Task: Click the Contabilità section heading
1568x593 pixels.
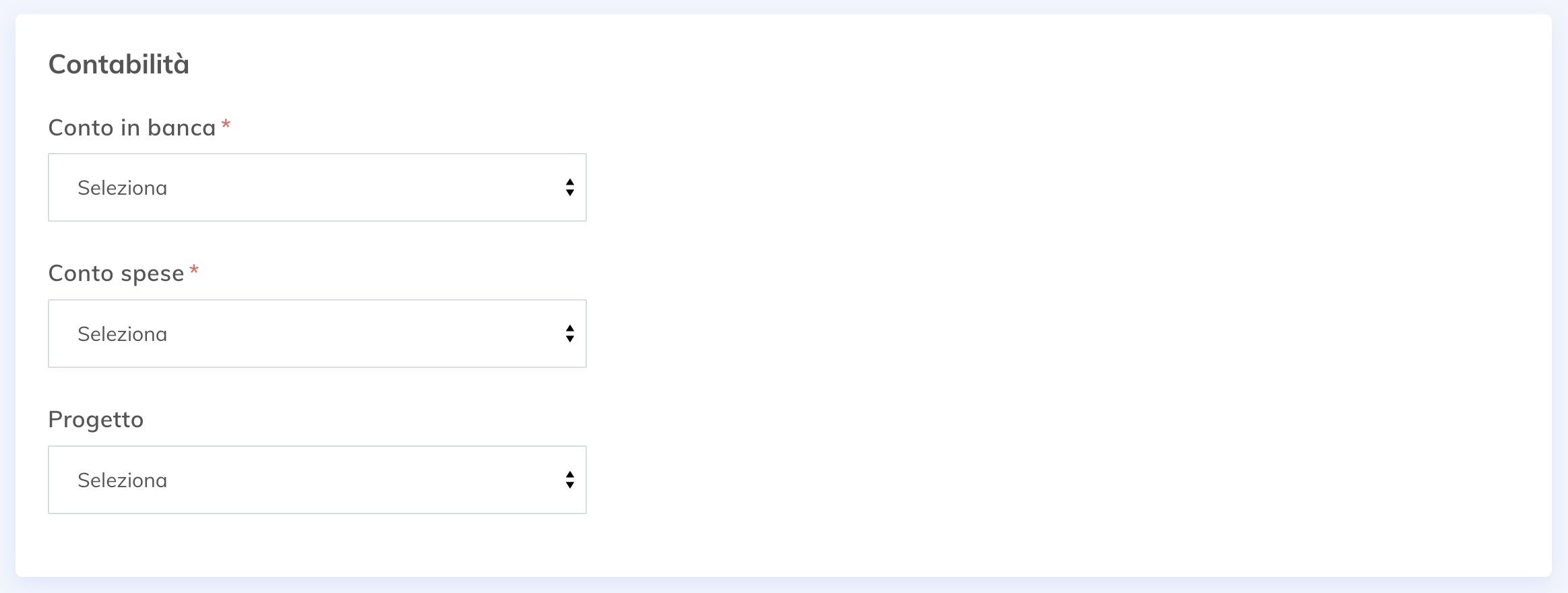Action: point(119,65)
